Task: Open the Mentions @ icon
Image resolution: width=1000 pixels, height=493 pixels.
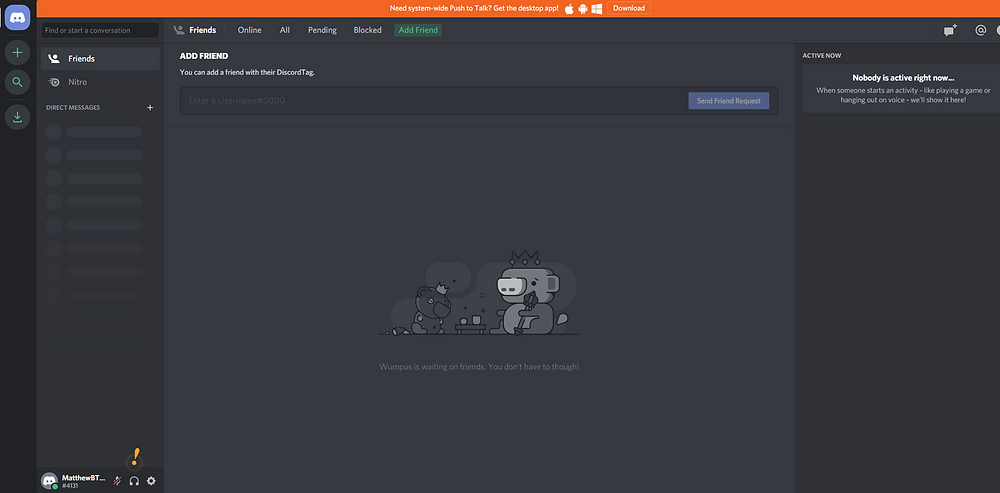Action: click(x=981, y=30)
